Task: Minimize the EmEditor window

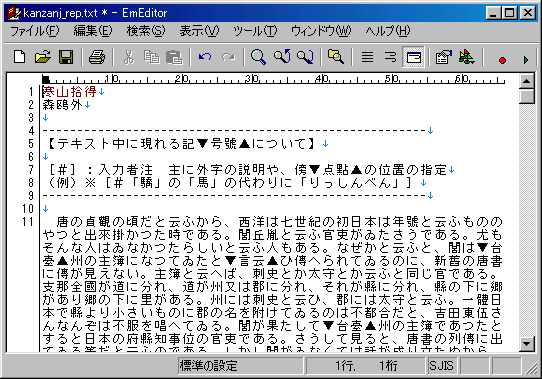Action: click(493, 13)
